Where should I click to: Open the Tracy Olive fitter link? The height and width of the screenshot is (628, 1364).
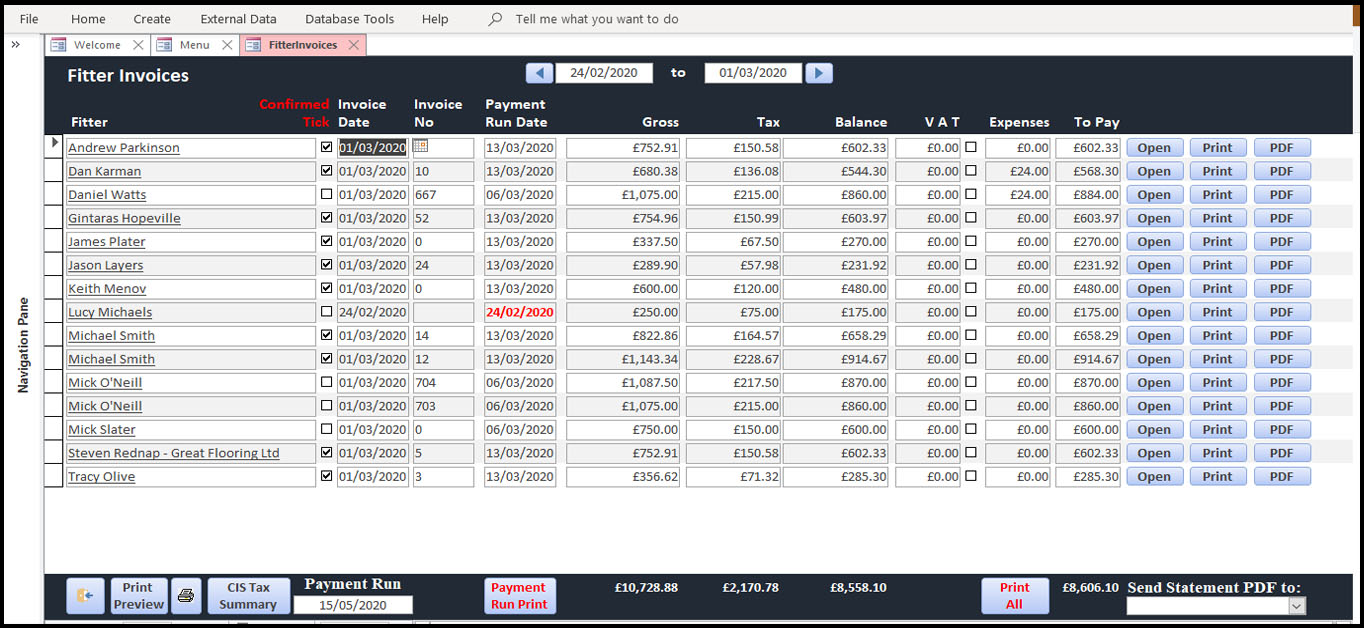101,477
